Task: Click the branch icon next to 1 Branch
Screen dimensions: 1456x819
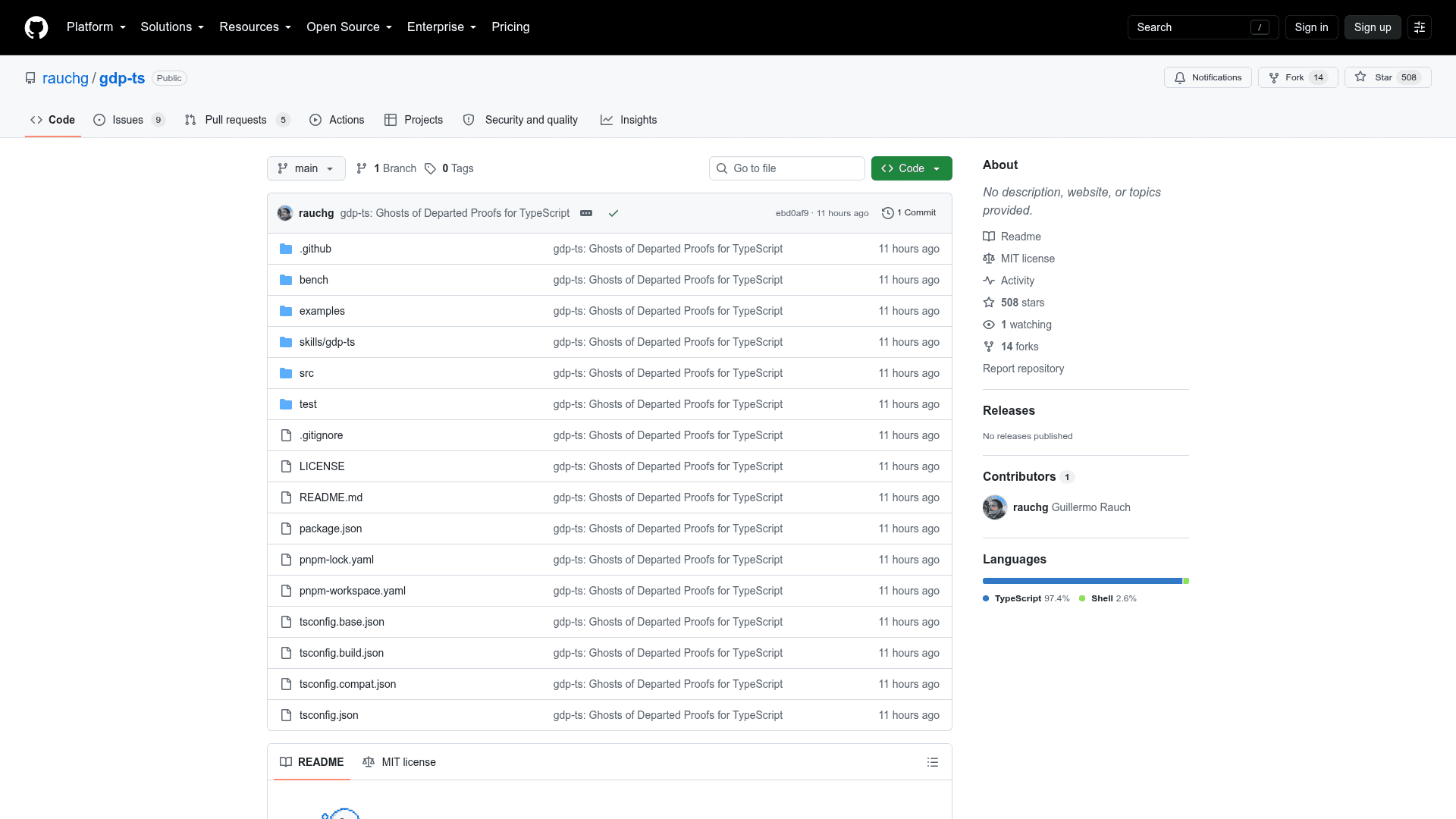Action: point(362,168)
